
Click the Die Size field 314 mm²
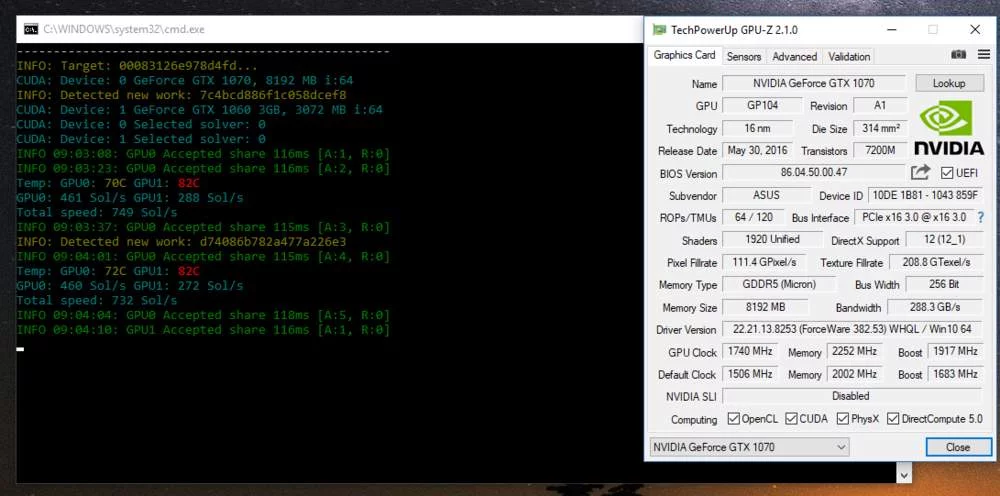pyautogui.click(x=880, y=128)
